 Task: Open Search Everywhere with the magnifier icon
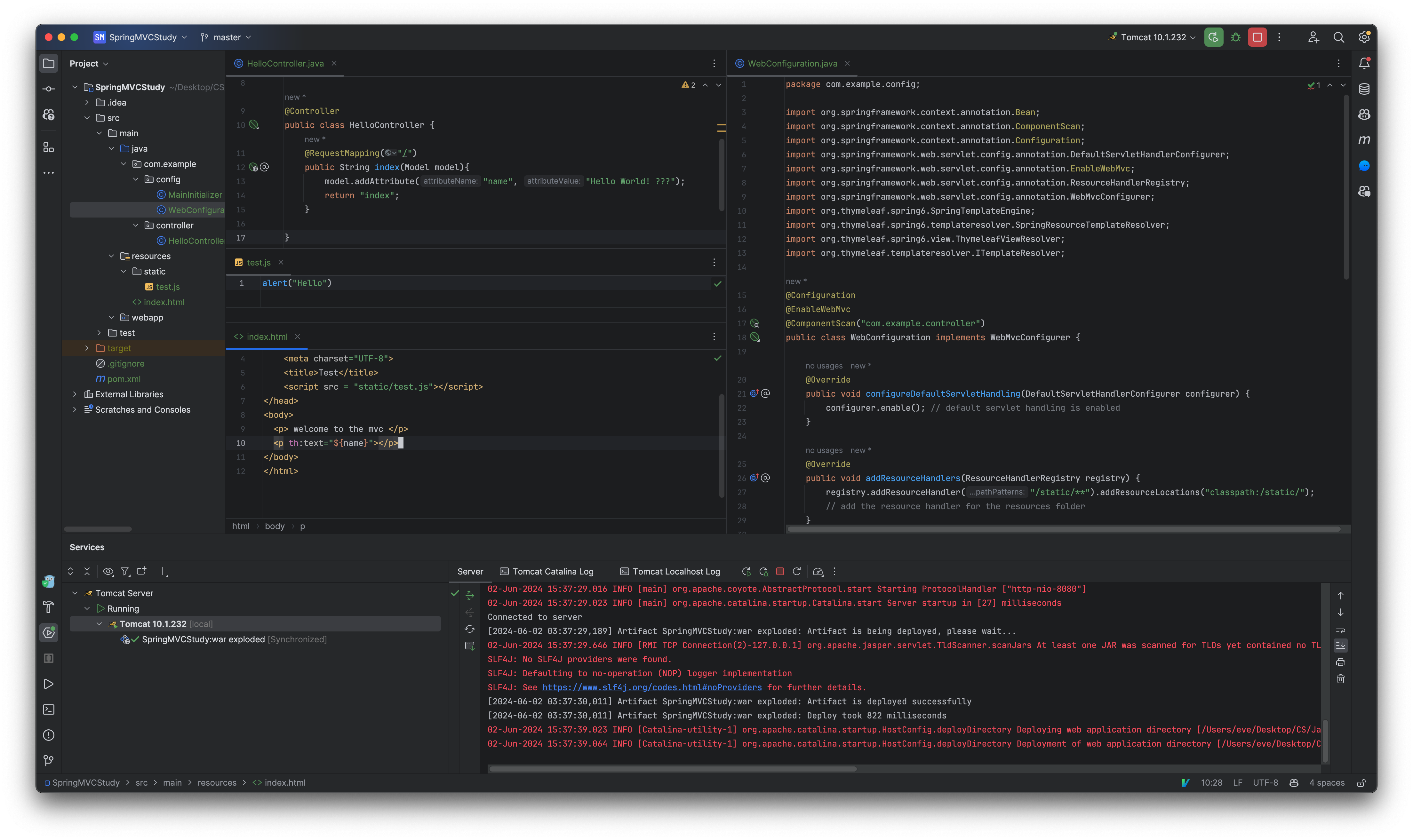tap(1338, 37)
